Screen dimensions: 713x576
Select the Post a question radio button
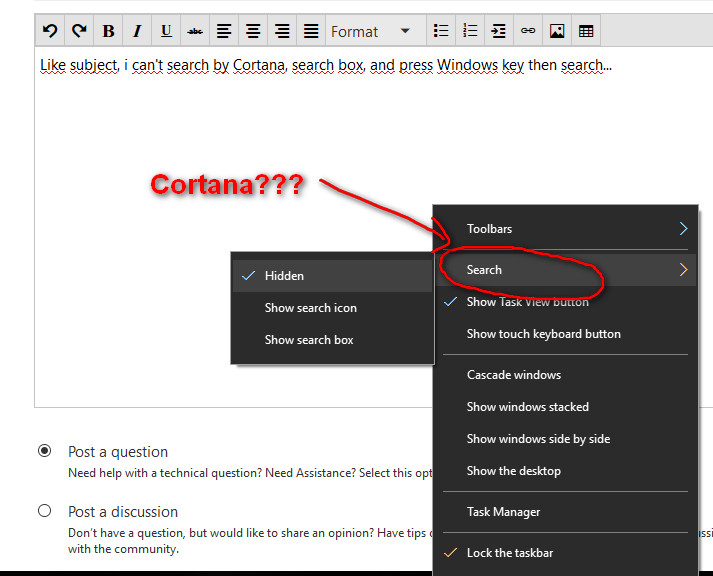[45, 451]
